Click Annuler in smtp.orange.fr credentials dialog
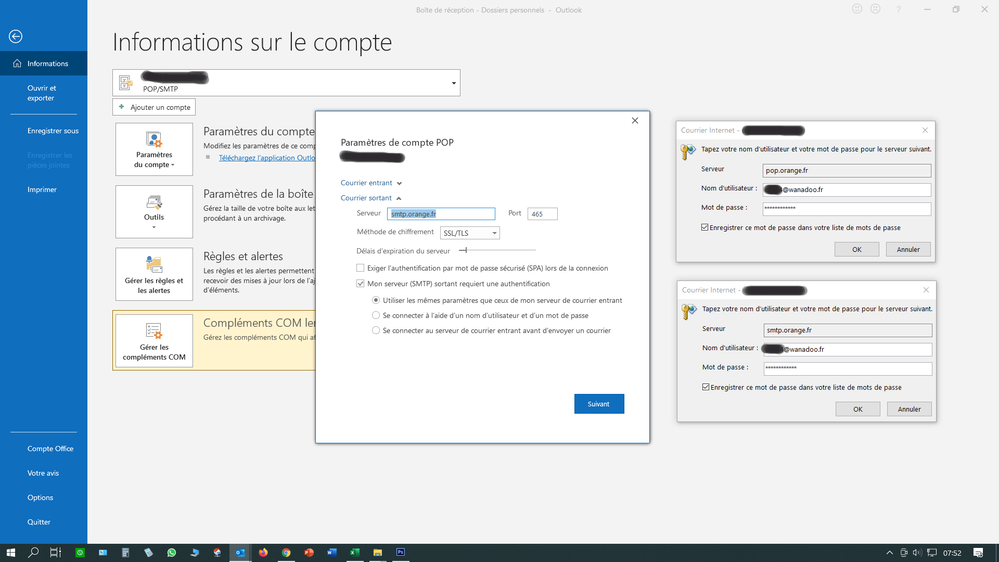The width and height of the screenshot is (999, 562). [x=909, y=409]
